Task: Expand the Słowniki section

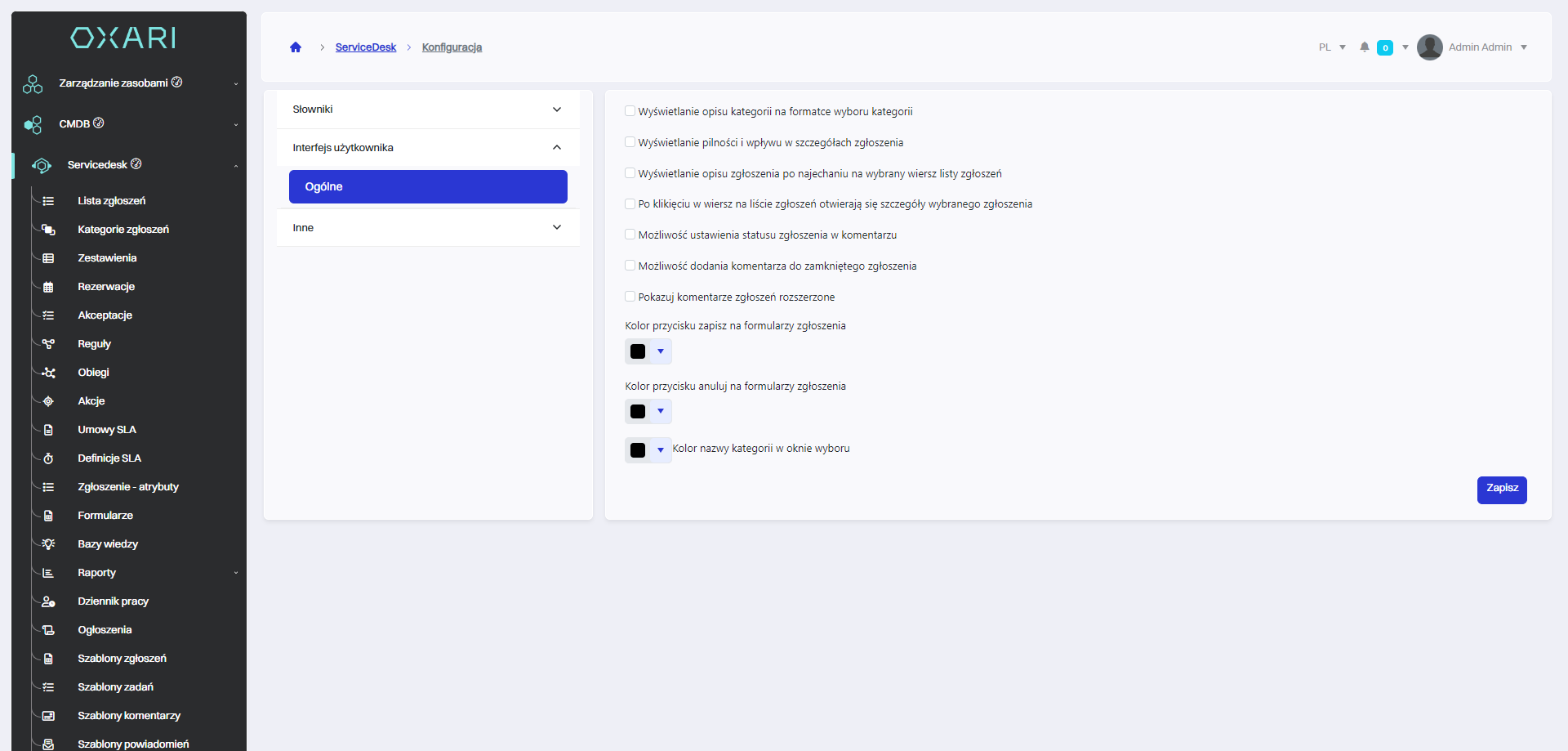Action: (428, 110)
